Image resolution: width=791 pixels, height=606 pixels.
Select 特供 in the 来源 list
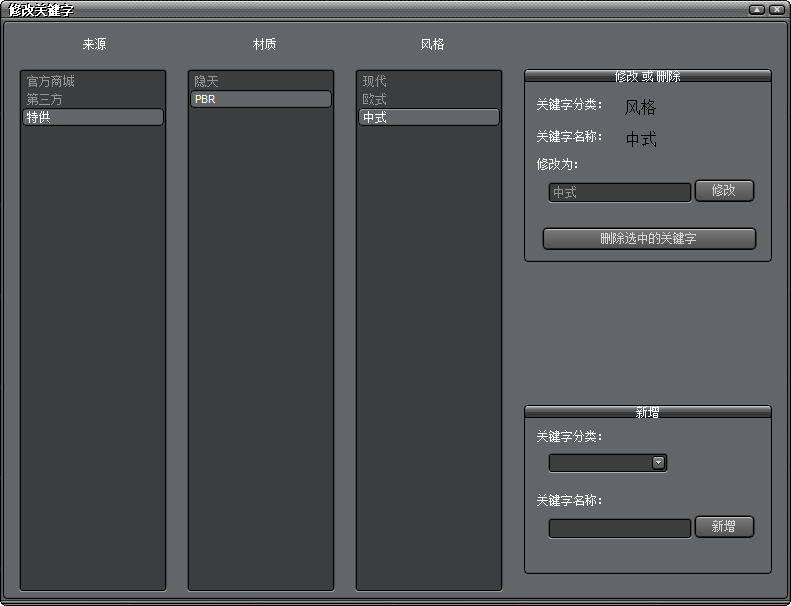click(93, 117)
